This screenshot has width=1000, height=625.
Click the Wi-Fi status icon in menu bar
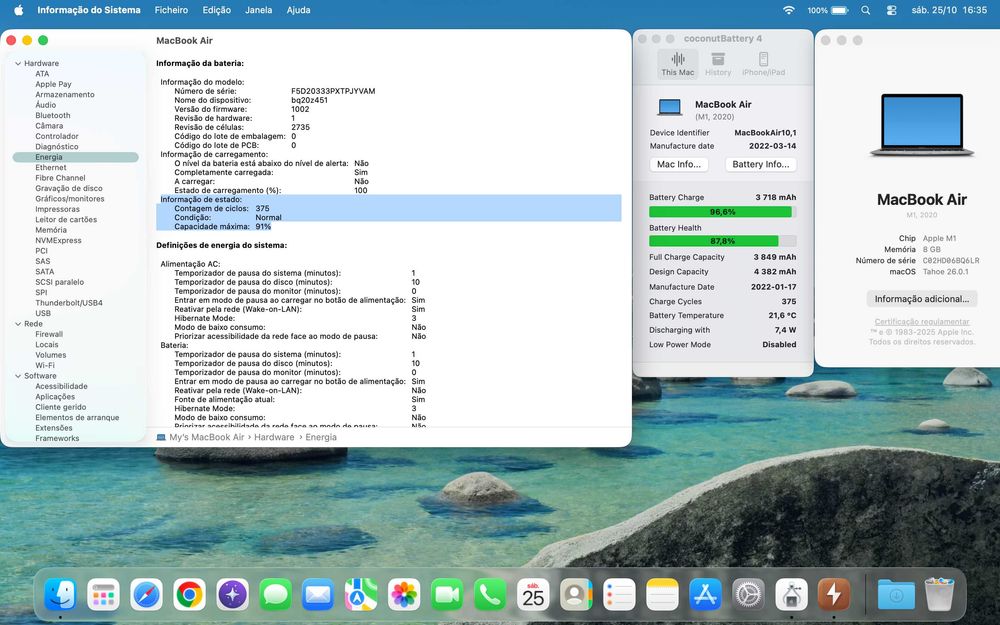[789, 10]
